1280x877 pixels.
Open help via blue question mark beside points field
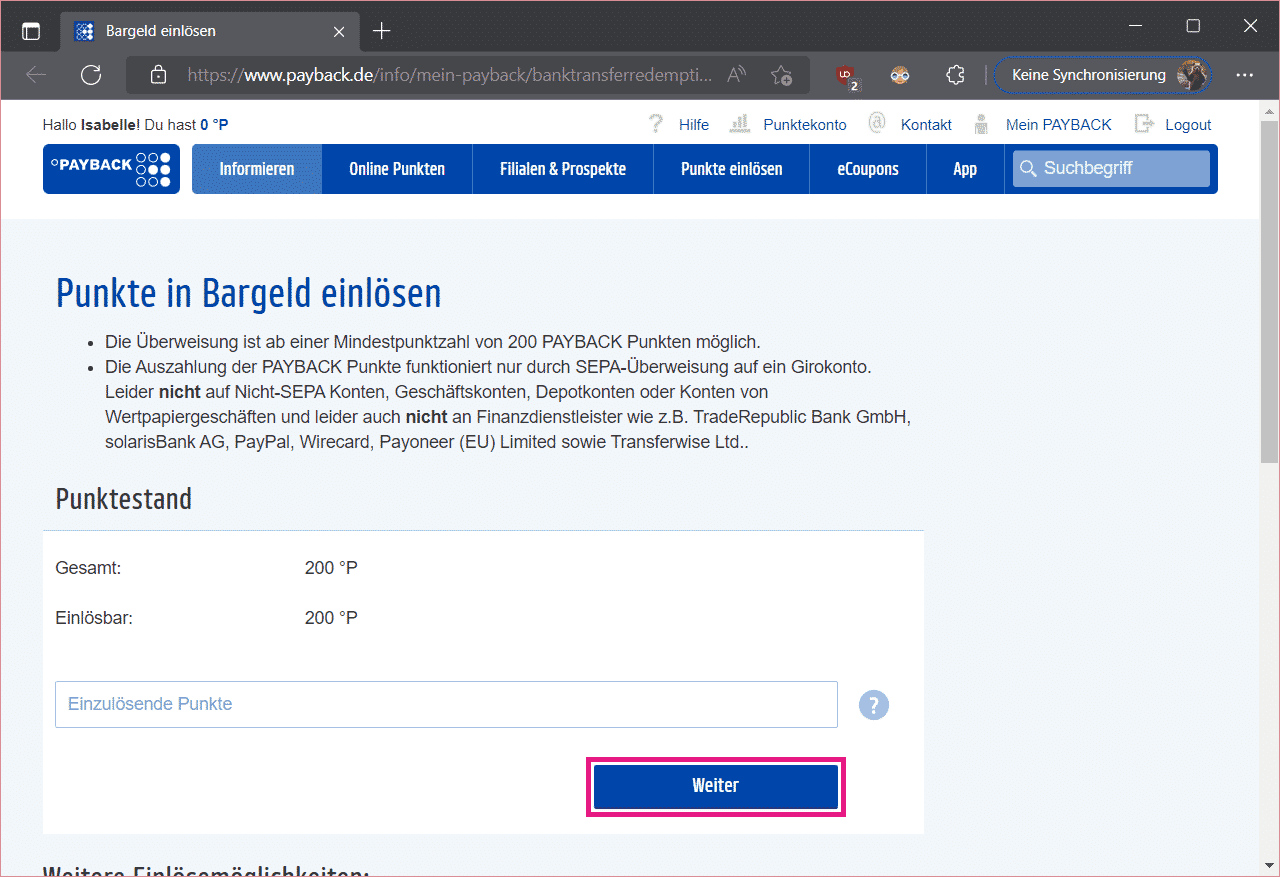pyautogui.click(x=874, y=705)
